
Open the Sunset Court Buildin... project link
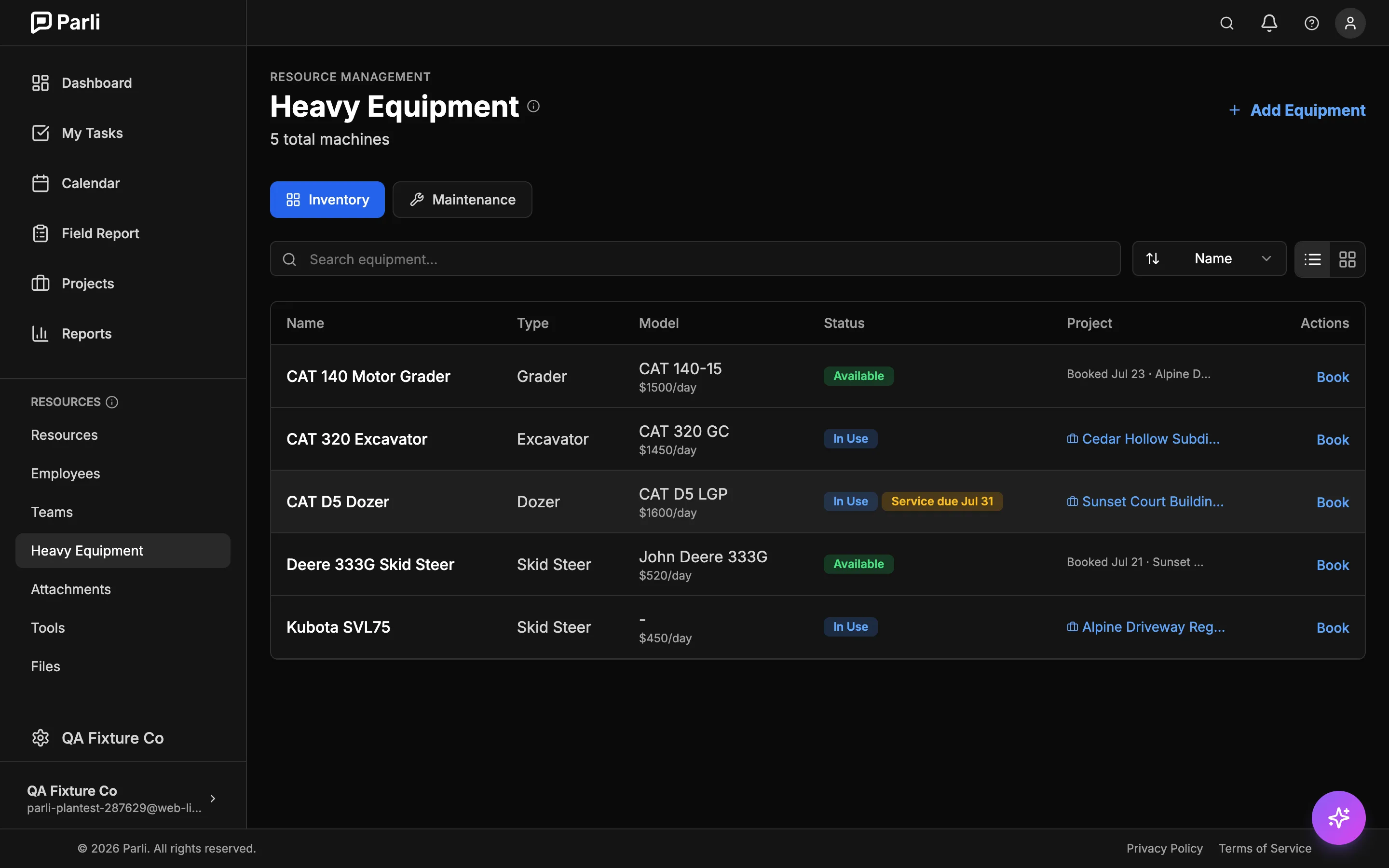tap(1145, 501)
